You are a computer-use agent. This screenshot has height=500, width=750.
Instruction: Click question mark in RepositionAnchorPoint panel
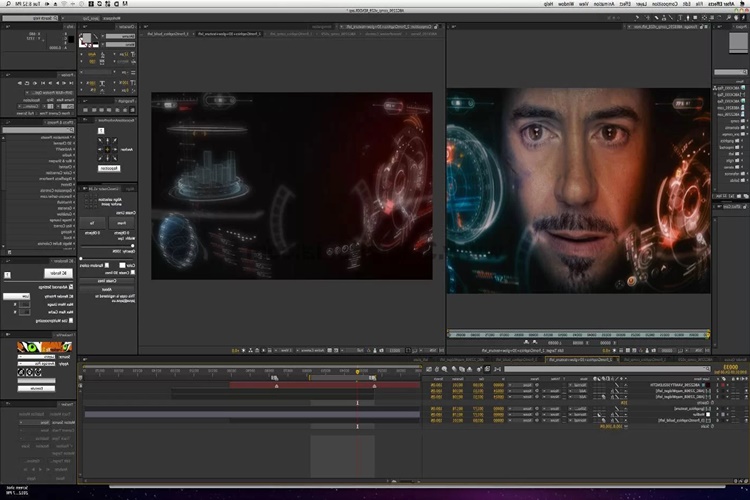click(101, 131)
